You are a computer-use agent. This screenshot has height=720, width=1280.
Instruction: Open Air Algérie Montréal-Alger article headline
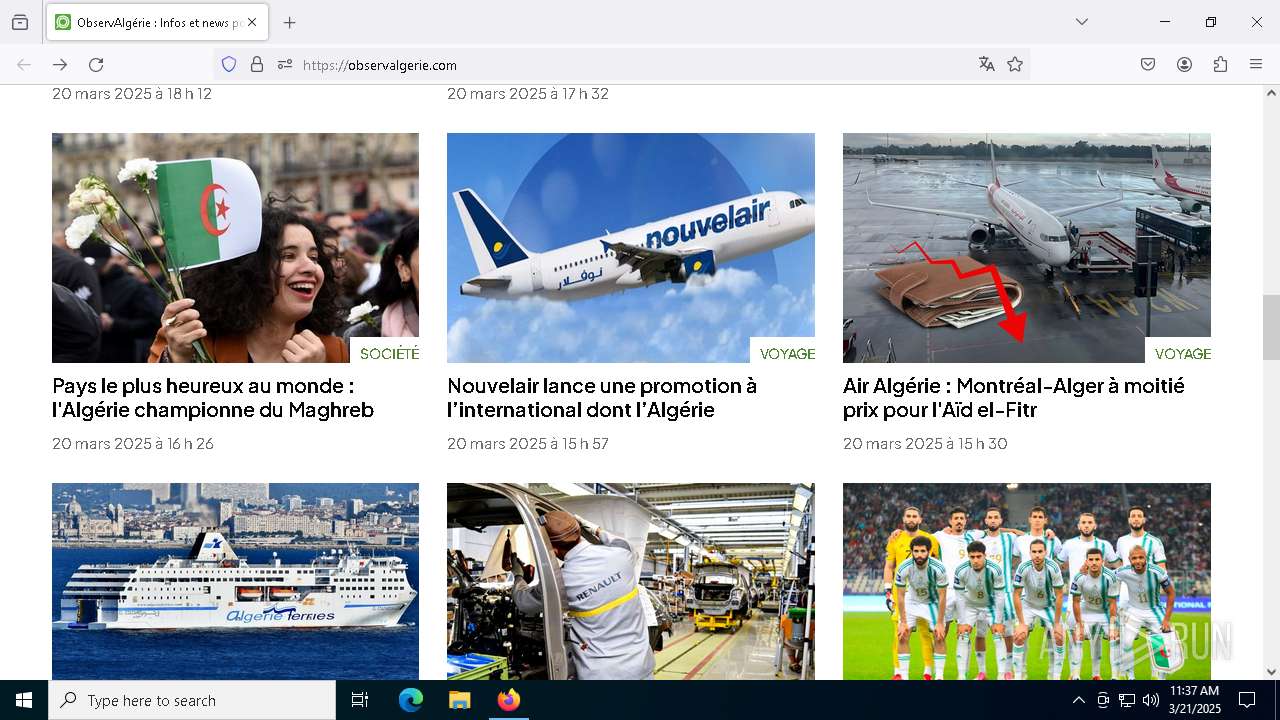coord(1014,398)
